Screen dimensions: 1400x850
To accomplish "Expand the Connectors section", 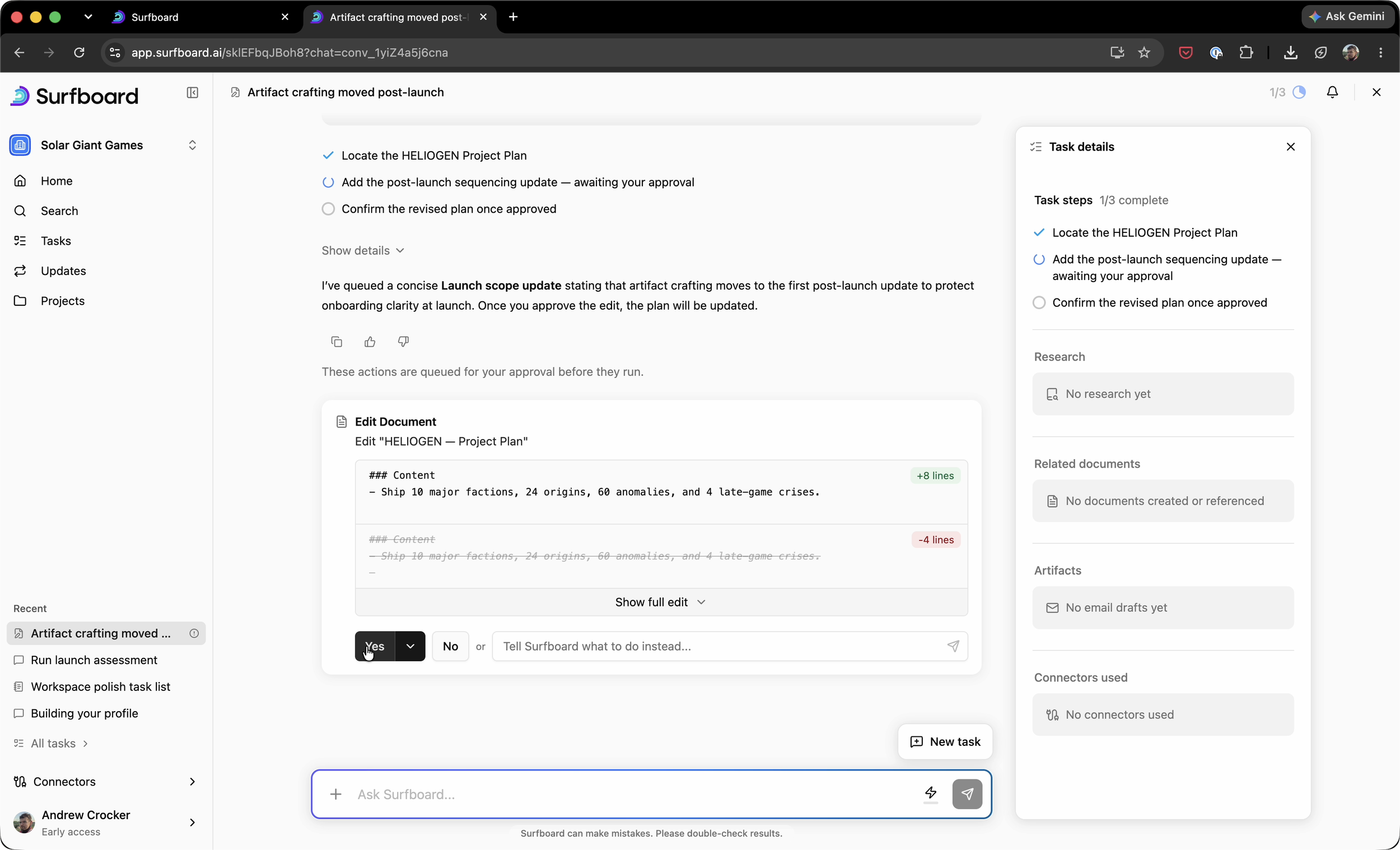I will [x=106, y=781].
